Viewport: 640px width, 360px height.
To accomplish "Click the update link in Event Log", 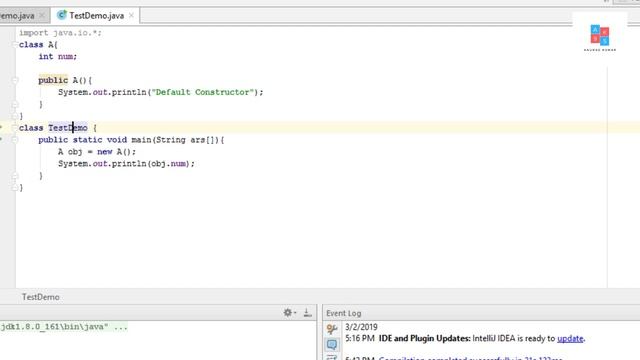I will coord(570,338).
